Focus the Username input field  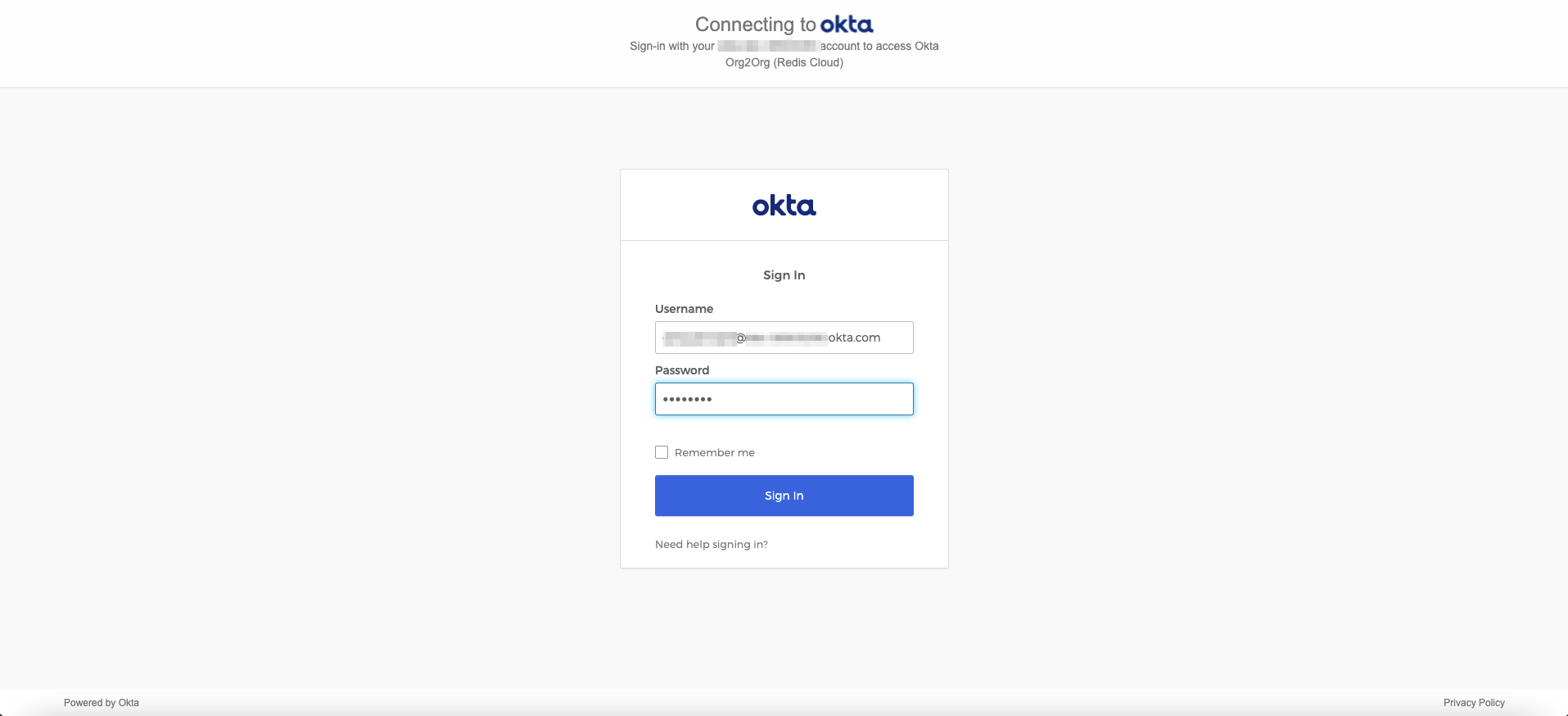784,338
